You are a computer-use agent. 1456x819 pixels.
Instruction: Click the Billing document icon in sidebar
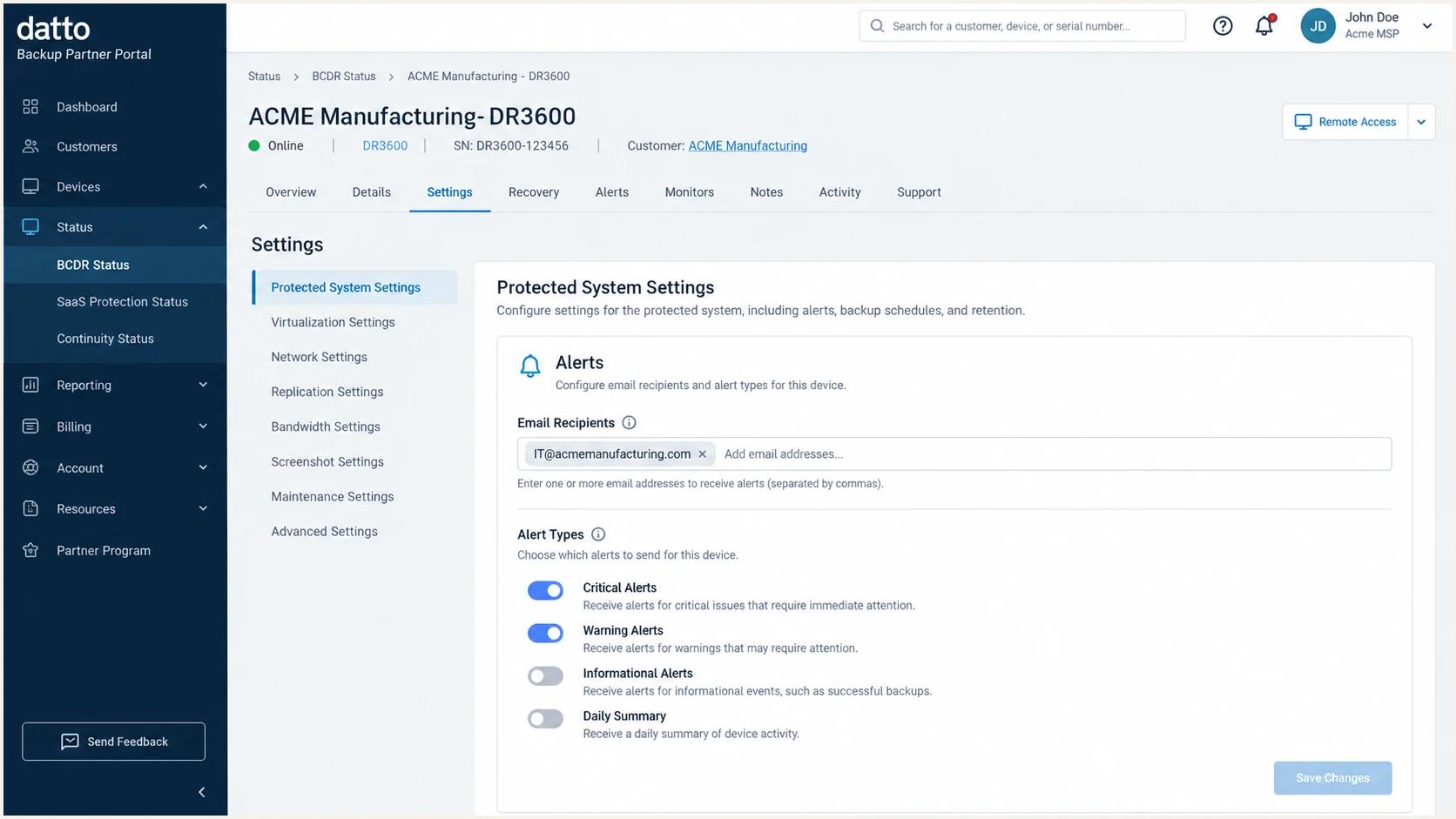click(30, 426)
